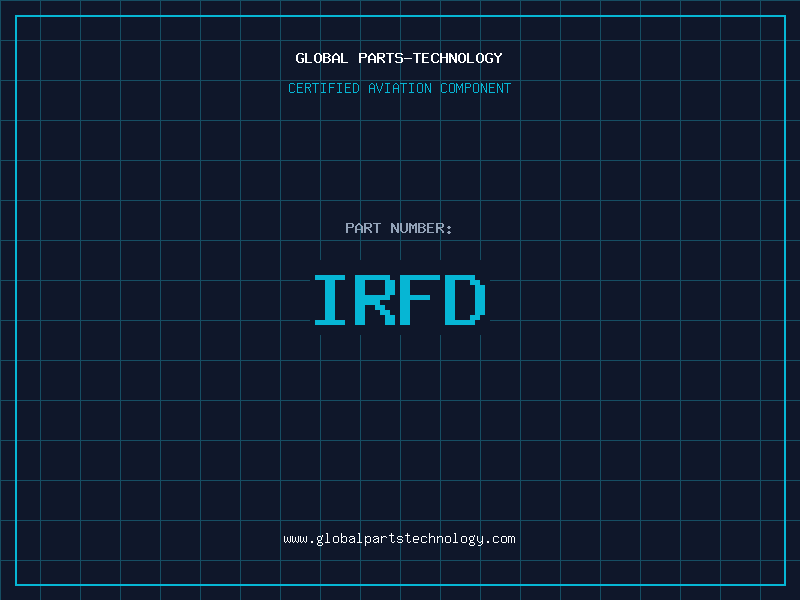Viewport: 800px width, 600px height.
Task: Click the www prefix of the URL
Action: point(295,539)
